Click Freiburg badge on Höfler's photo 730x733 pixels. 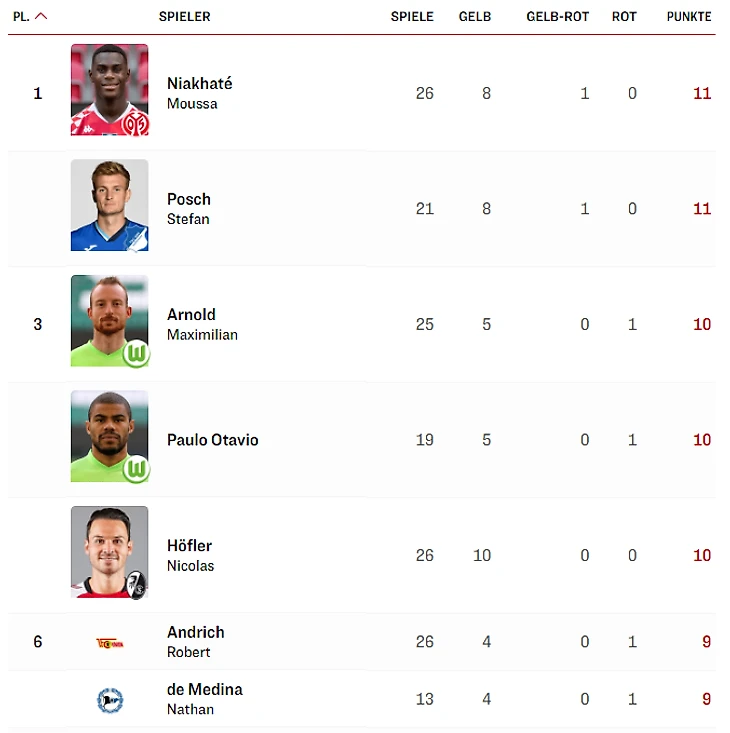(x=137, y=586)
